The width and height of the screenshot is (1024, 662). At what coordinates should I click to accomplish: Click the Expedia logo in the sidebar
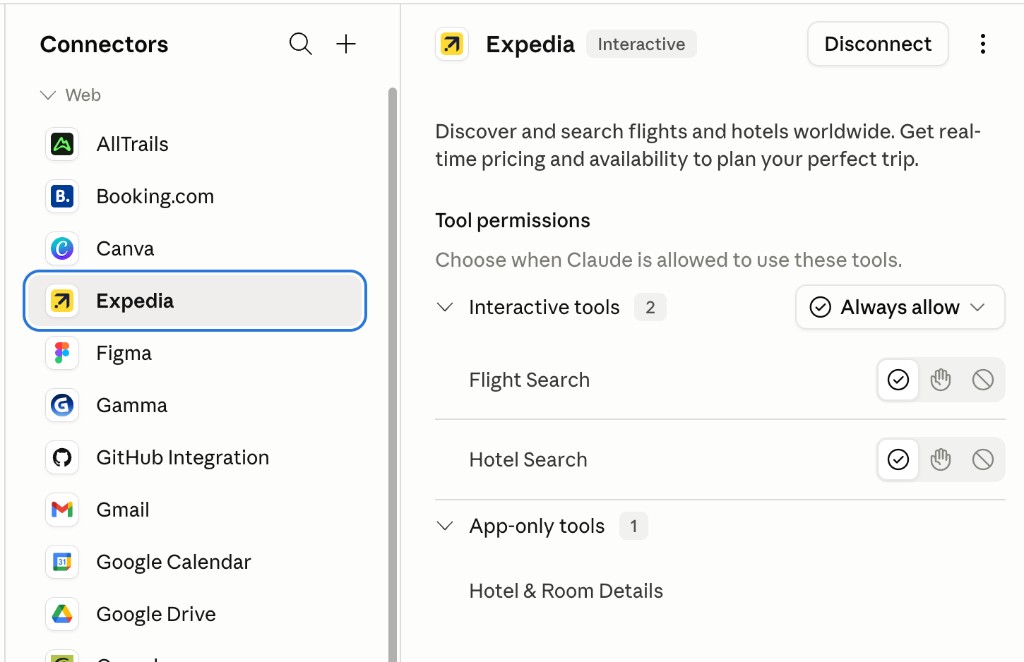[x=62, y=300]
